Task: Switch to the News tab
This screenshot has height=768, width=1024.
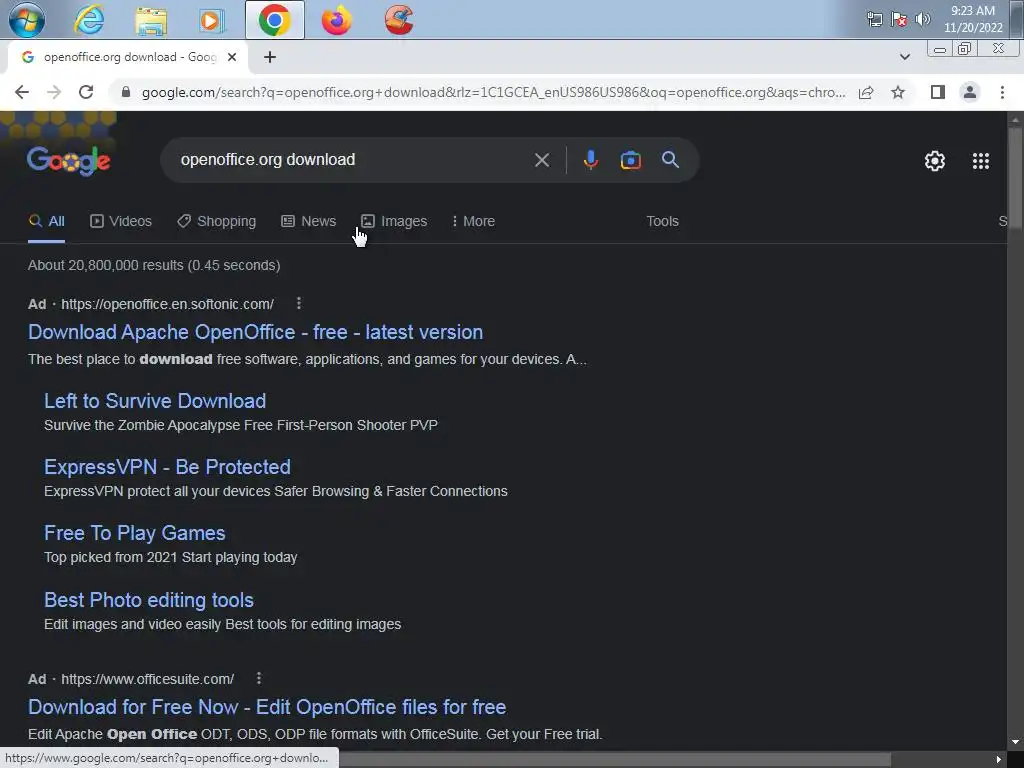Action: (x=308, y=221)
